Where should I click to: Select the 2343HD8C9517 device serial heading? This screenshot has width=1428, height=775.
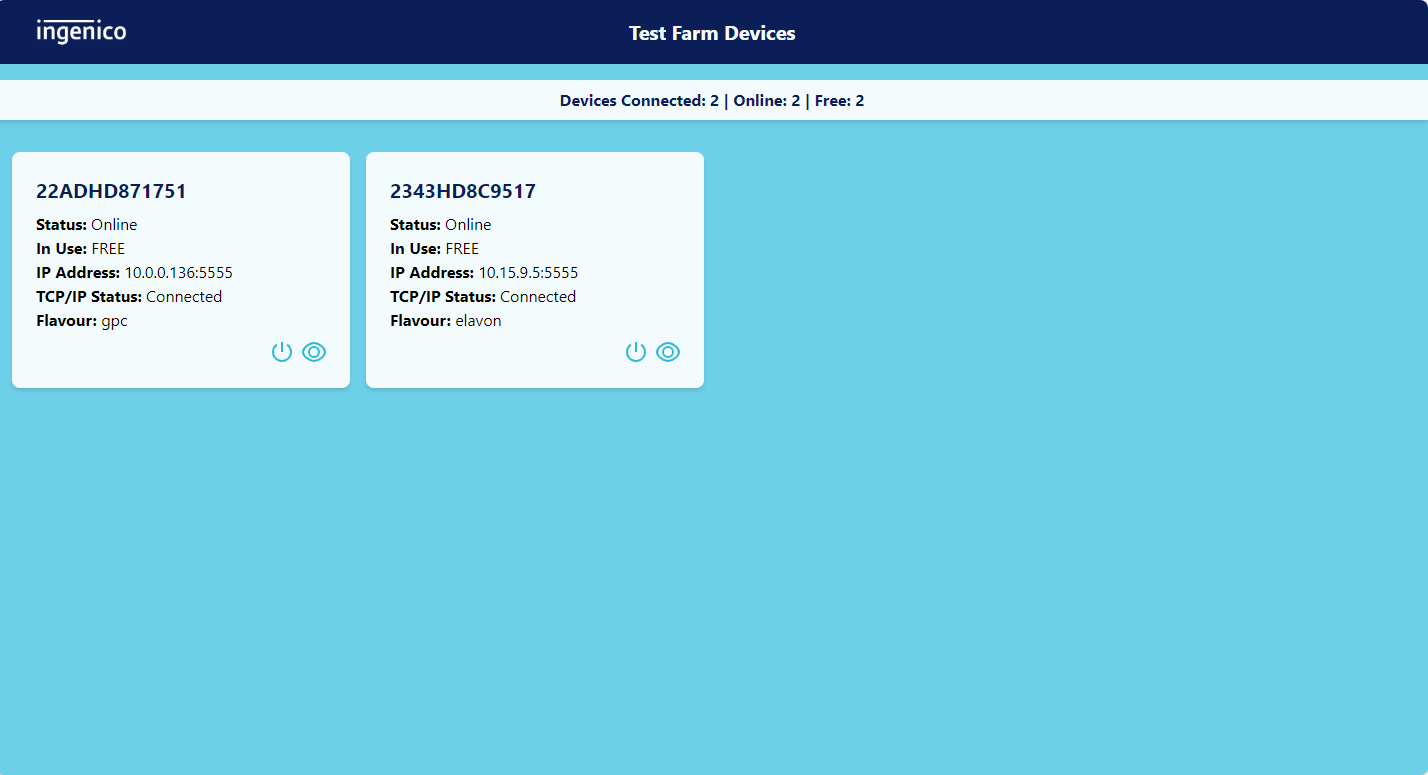(463, 191)
